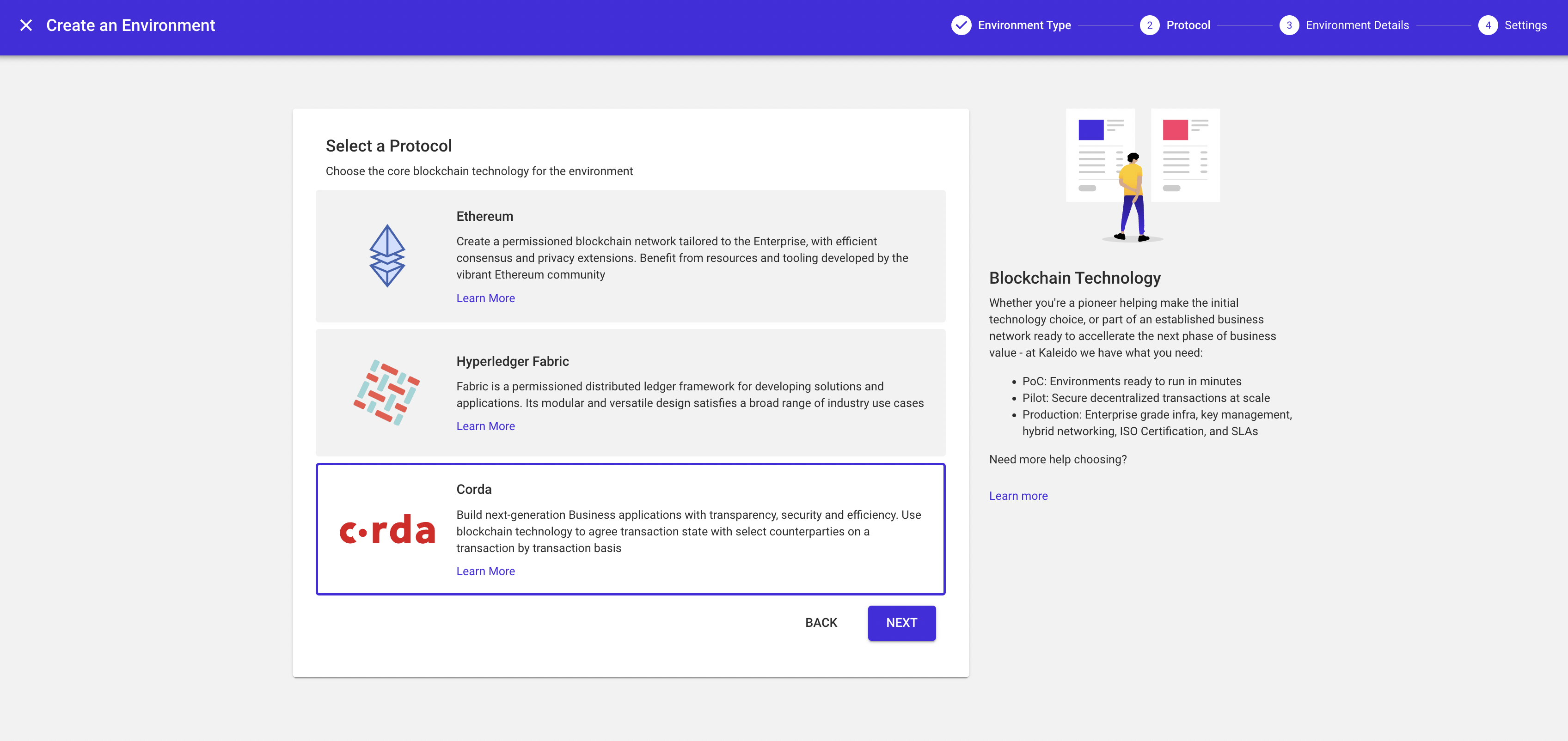Close the Create an Environment wizard
The image size is (1568, 741).
(x=25, y=25)
